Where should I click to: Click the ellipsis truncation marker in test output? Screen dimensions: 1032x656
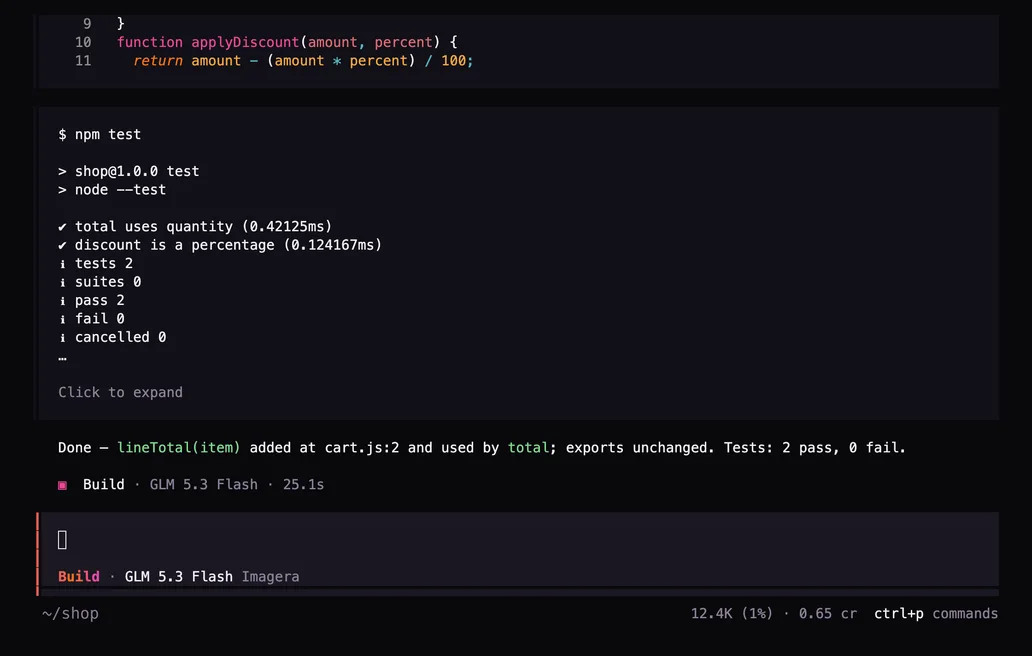pos(63,359)
